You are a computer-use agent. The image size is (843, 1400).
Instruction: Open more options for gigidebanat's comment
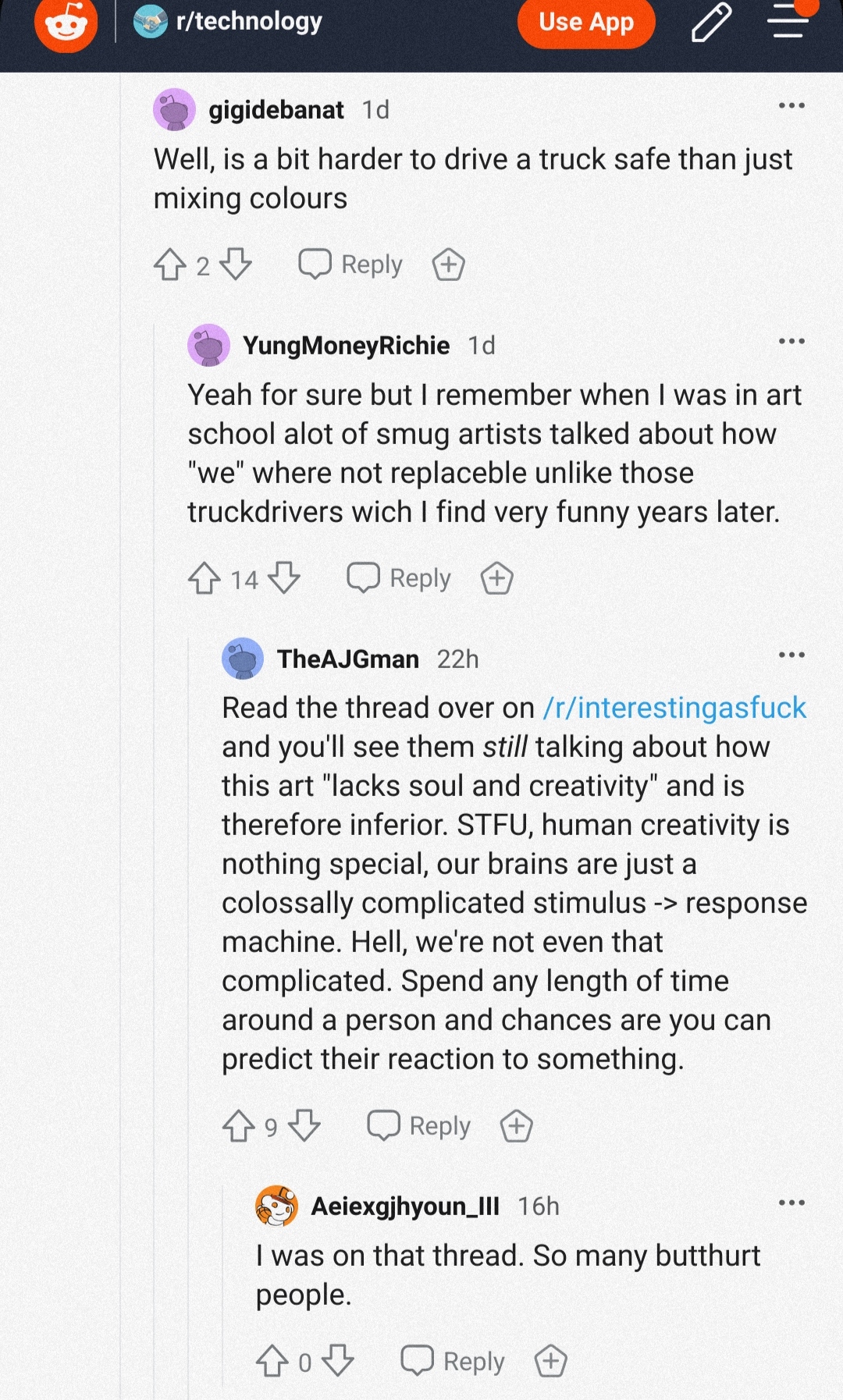click(791, 105)
